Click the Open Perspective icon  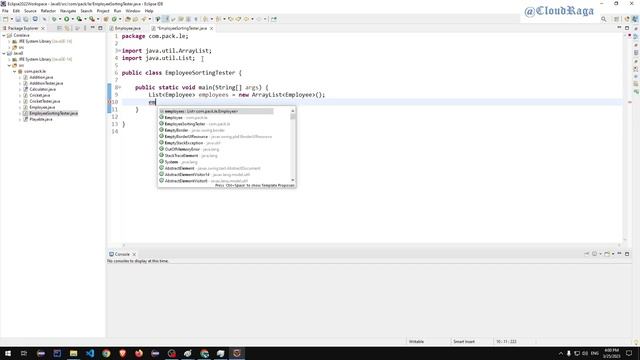[x=617, y=19]
